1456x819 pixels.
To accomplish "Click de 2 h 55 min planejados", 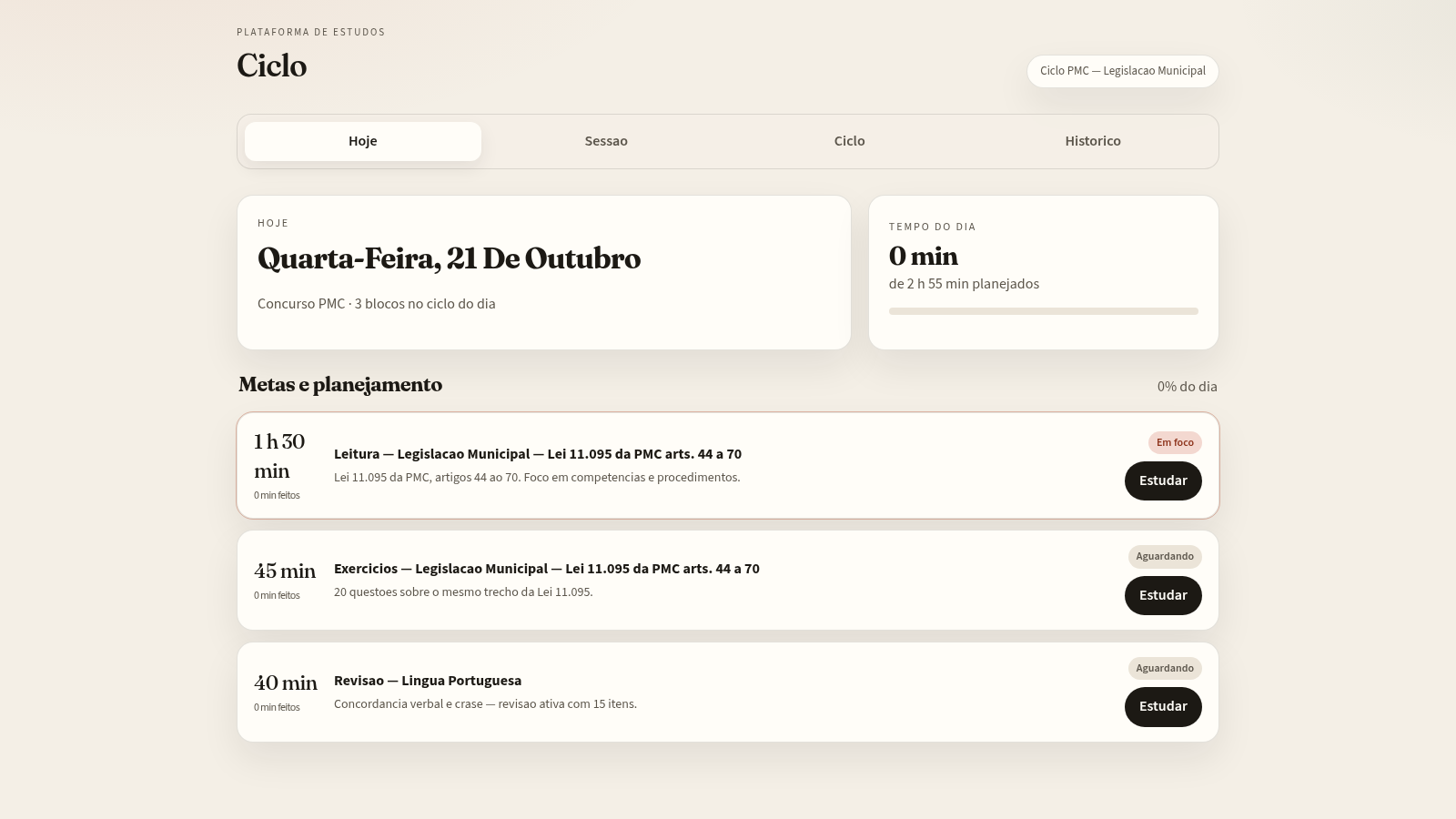I will (964, 284).
